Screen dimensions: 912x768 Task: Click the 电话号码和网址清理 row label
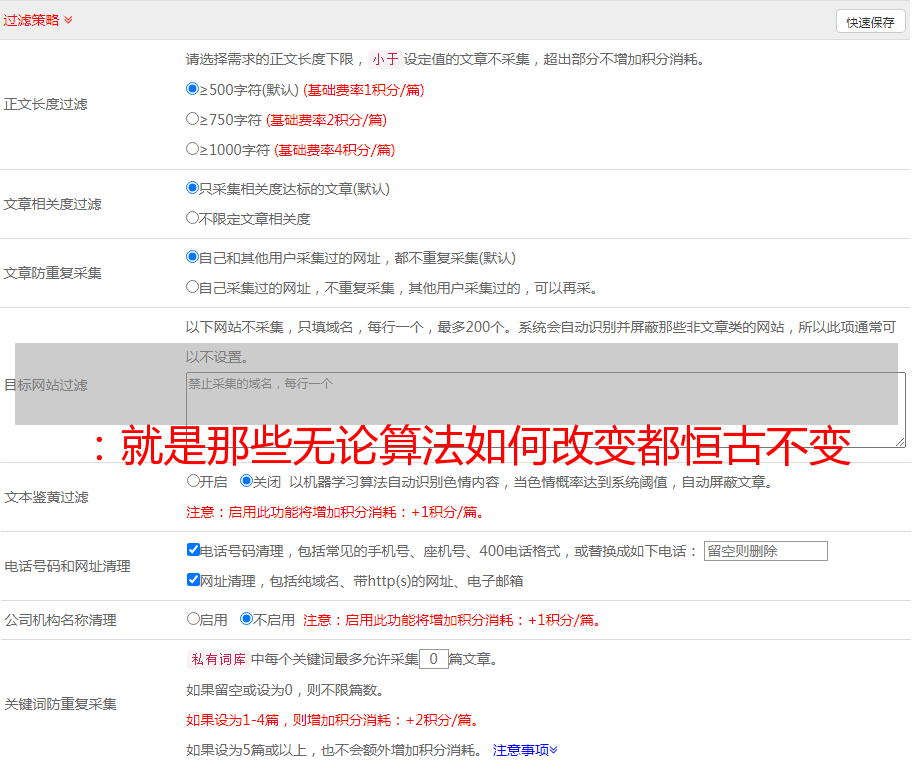(67, 567)
